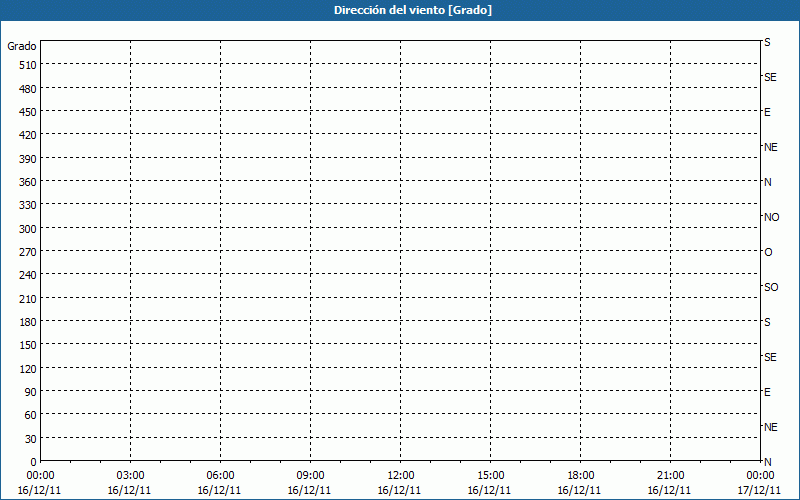Pick the 21:00 label on time axis
The image size is (800, 500).
coord(671,475)
